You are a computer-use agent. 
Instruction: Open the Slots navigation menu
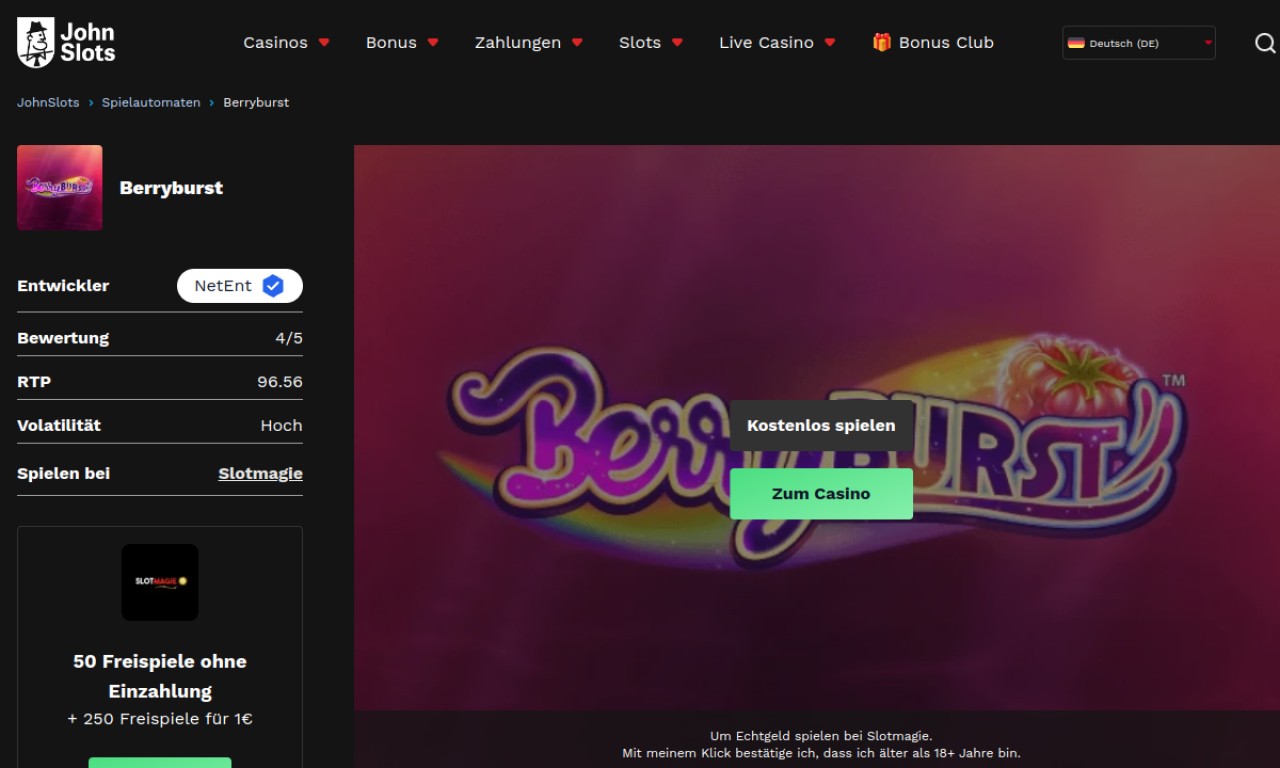tap(650, 43)
